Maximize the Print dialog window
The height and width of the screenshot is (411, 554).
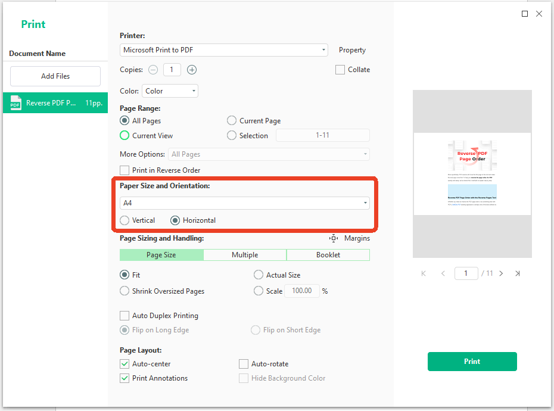[x=525, y=14]
